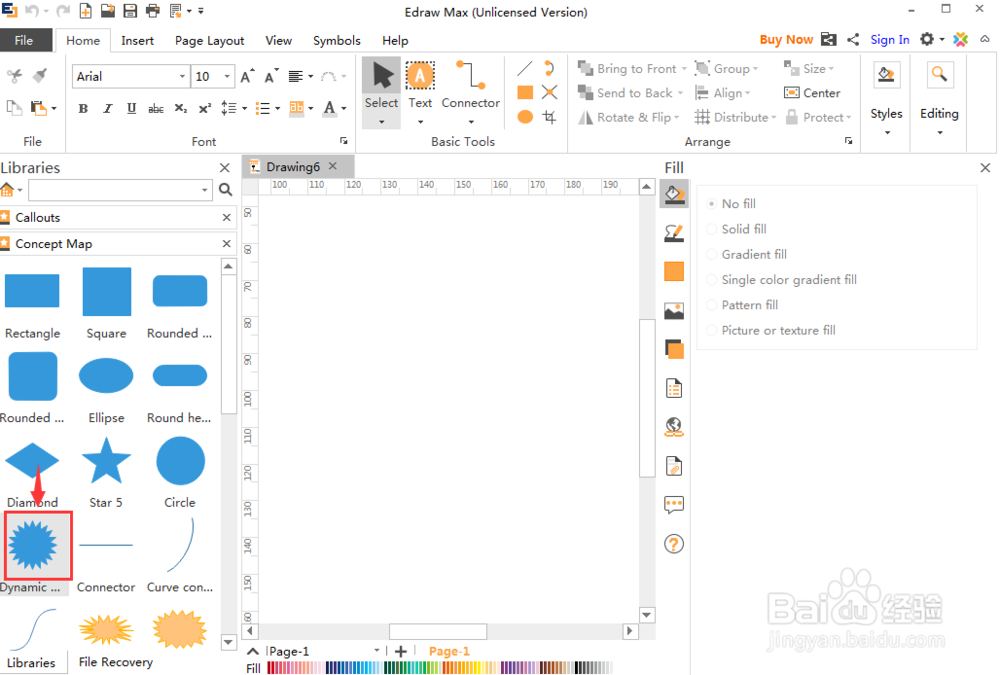The width and height of the screenshot is (1000, 675).
Task: Close the Concept Map library
Action: (x=226, y=244)
